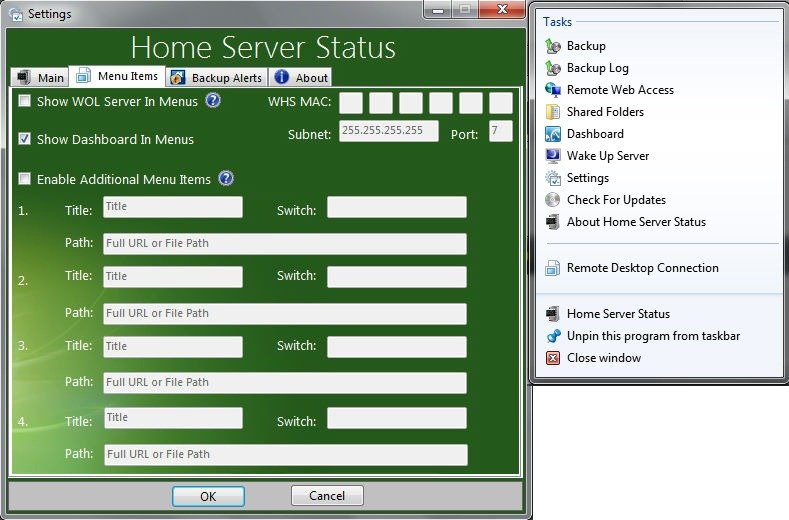Screen dimensions: 789x520
Task: Click the Backup Log icon
Action: 553,68
